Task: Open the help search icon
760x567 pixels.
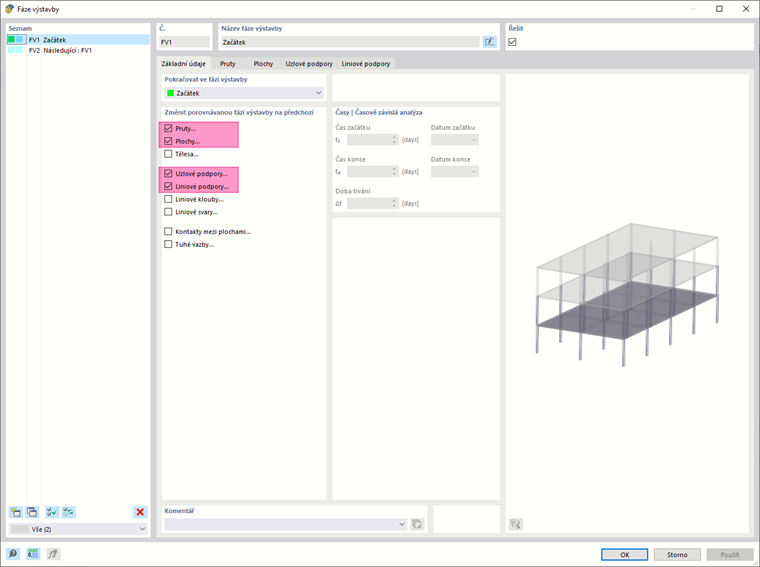Action: 13,554
